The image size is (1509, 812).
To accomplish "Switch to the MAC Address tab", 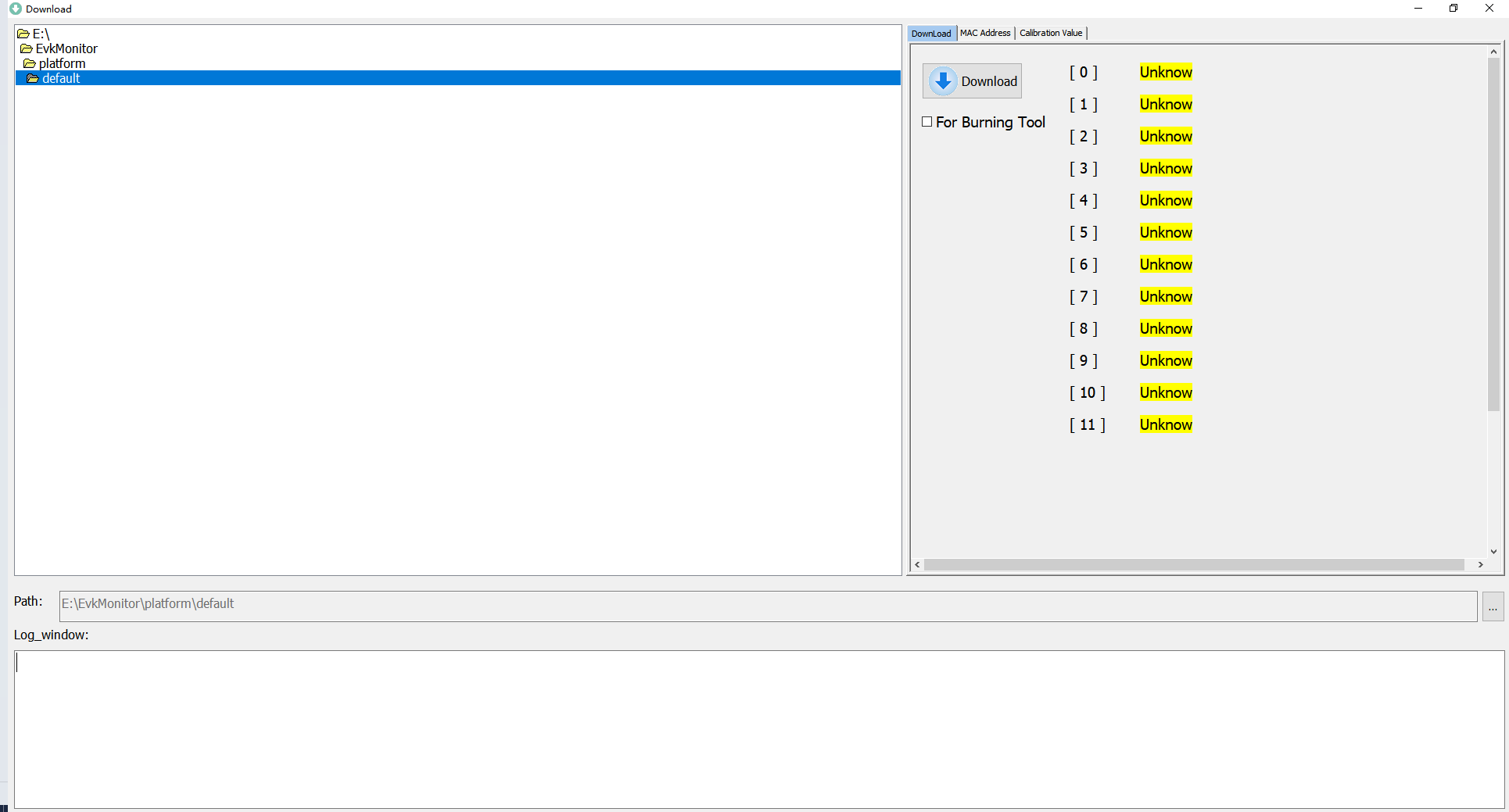I will pyautogui.click(x=984, y=33).
